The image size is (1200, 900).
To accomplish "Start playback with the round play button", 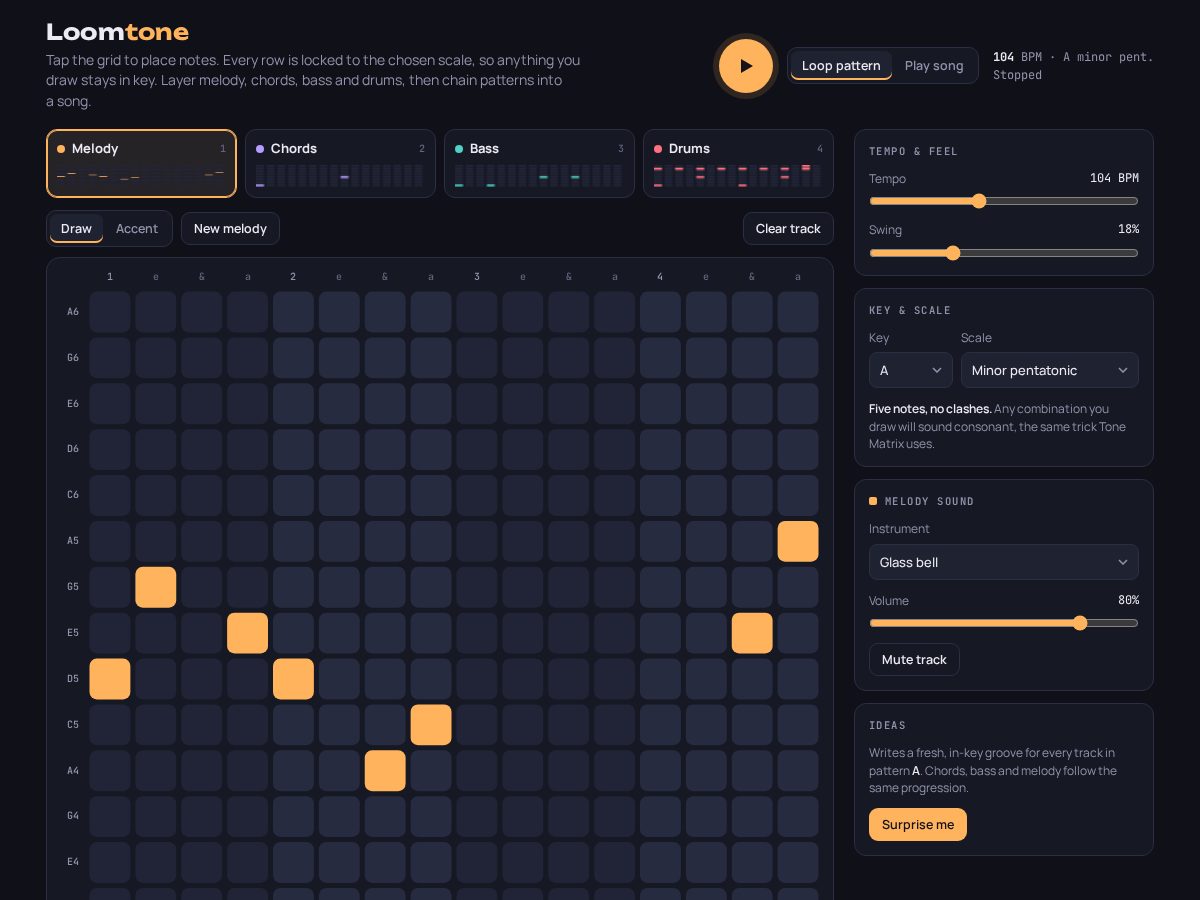I will pos(746,66).
